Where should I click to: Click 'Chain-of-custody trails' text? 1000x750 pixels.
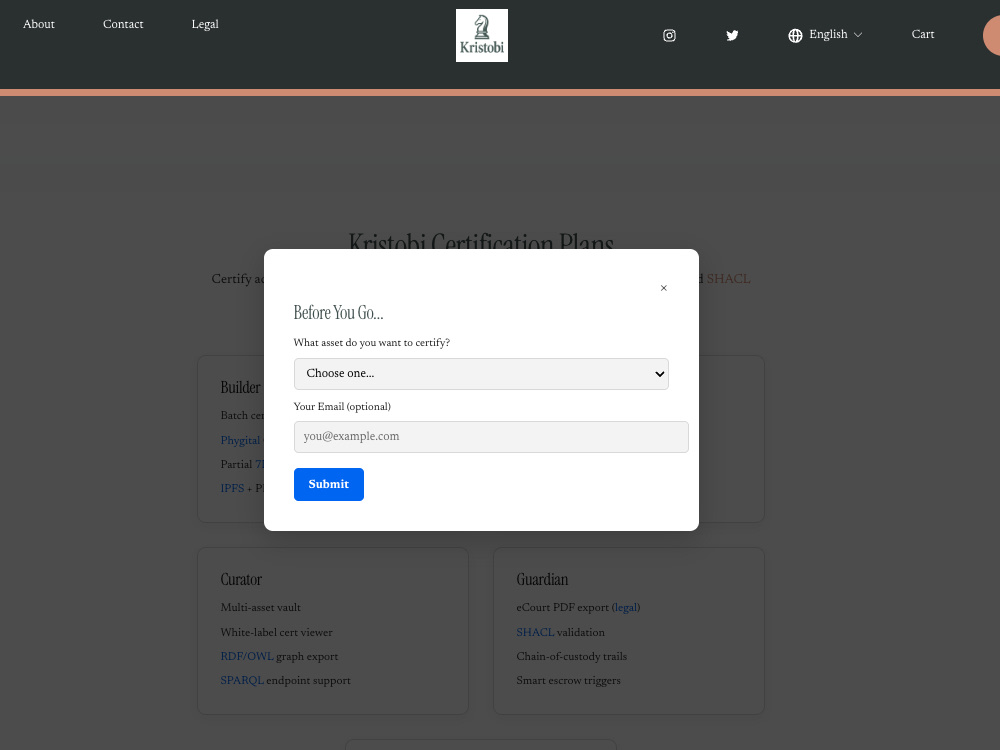[571, 656]
